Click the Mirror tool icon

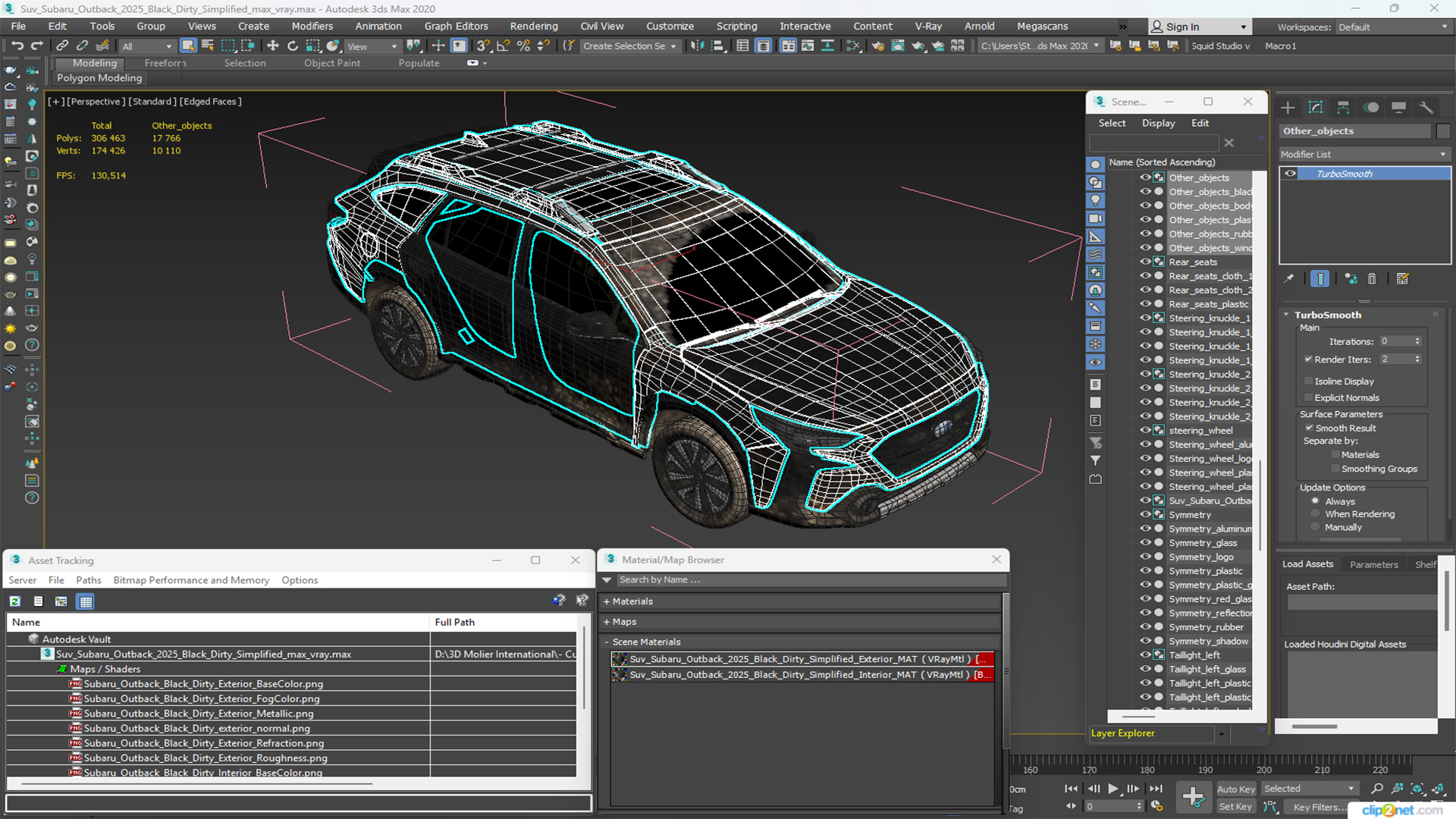[698, 45]
